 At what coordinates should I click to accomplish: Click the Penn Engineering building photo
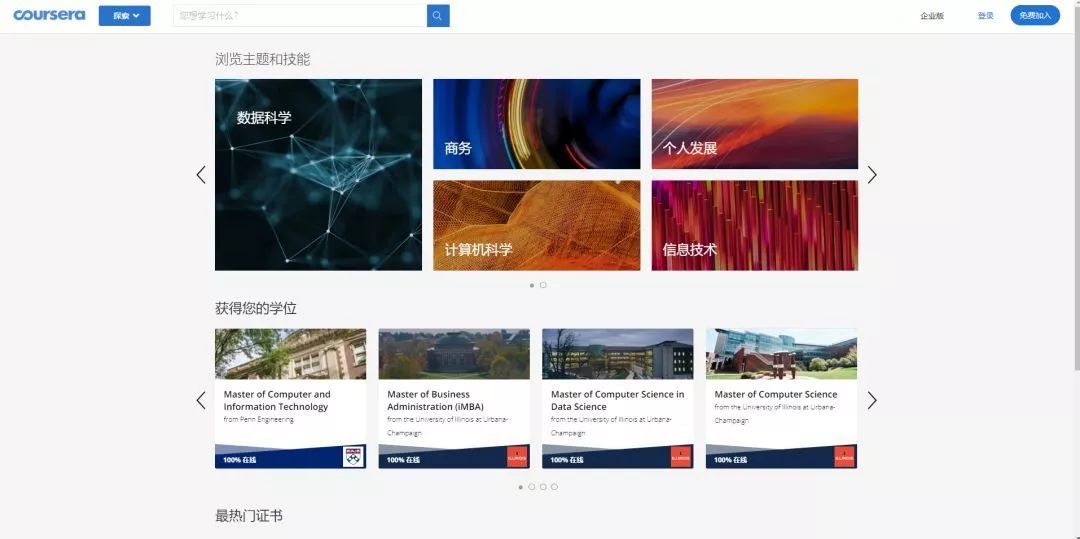tap(291, 354)
